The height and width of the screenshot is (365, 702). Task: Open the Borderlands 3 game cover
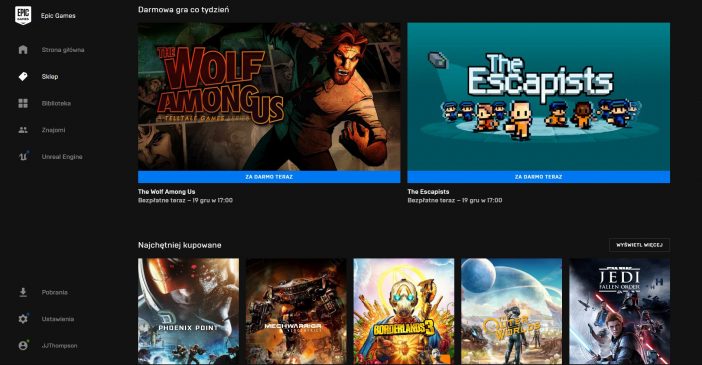click(404, 311)
